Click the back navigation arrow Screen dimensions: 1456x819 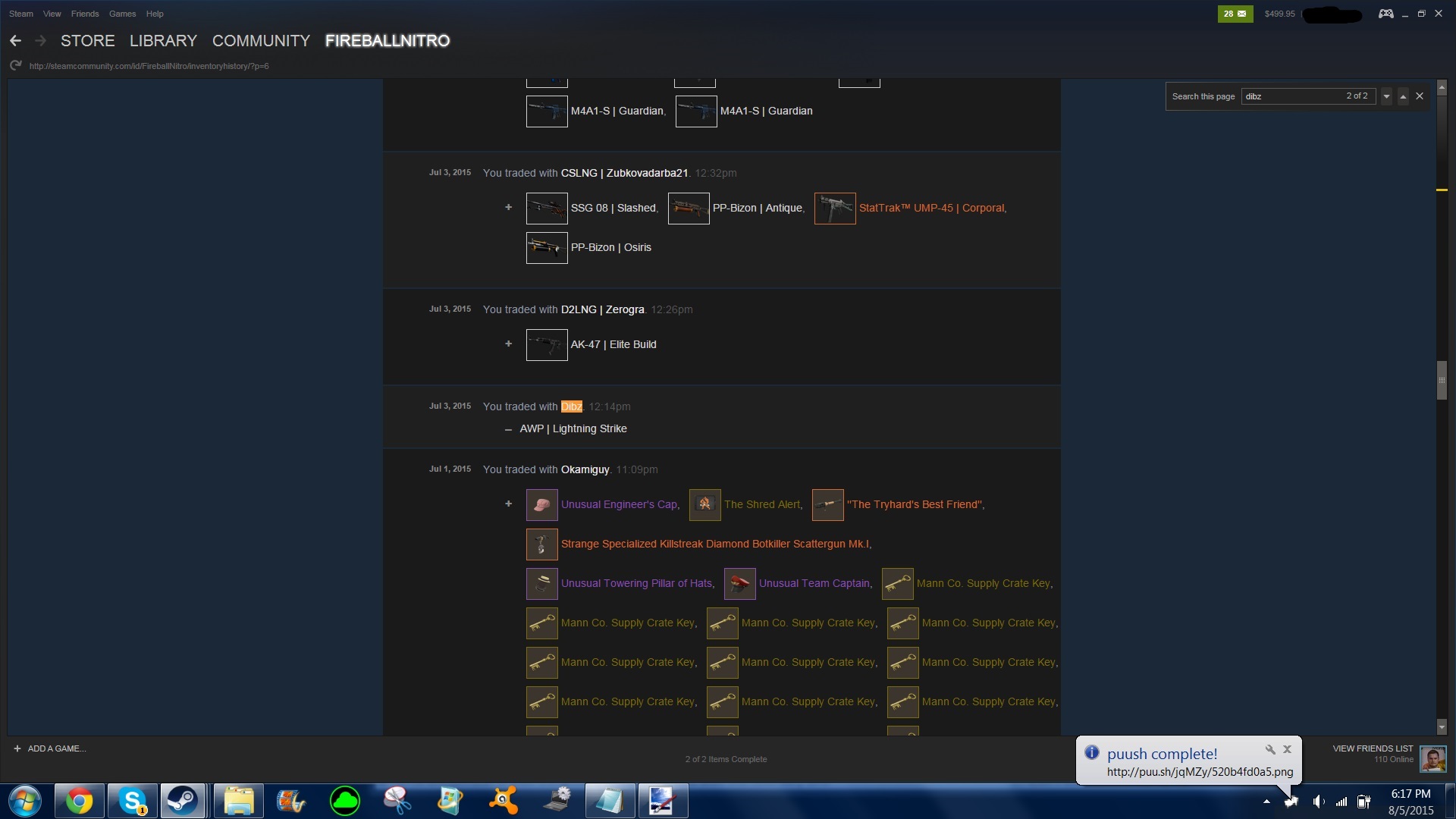tap(15, 41)
